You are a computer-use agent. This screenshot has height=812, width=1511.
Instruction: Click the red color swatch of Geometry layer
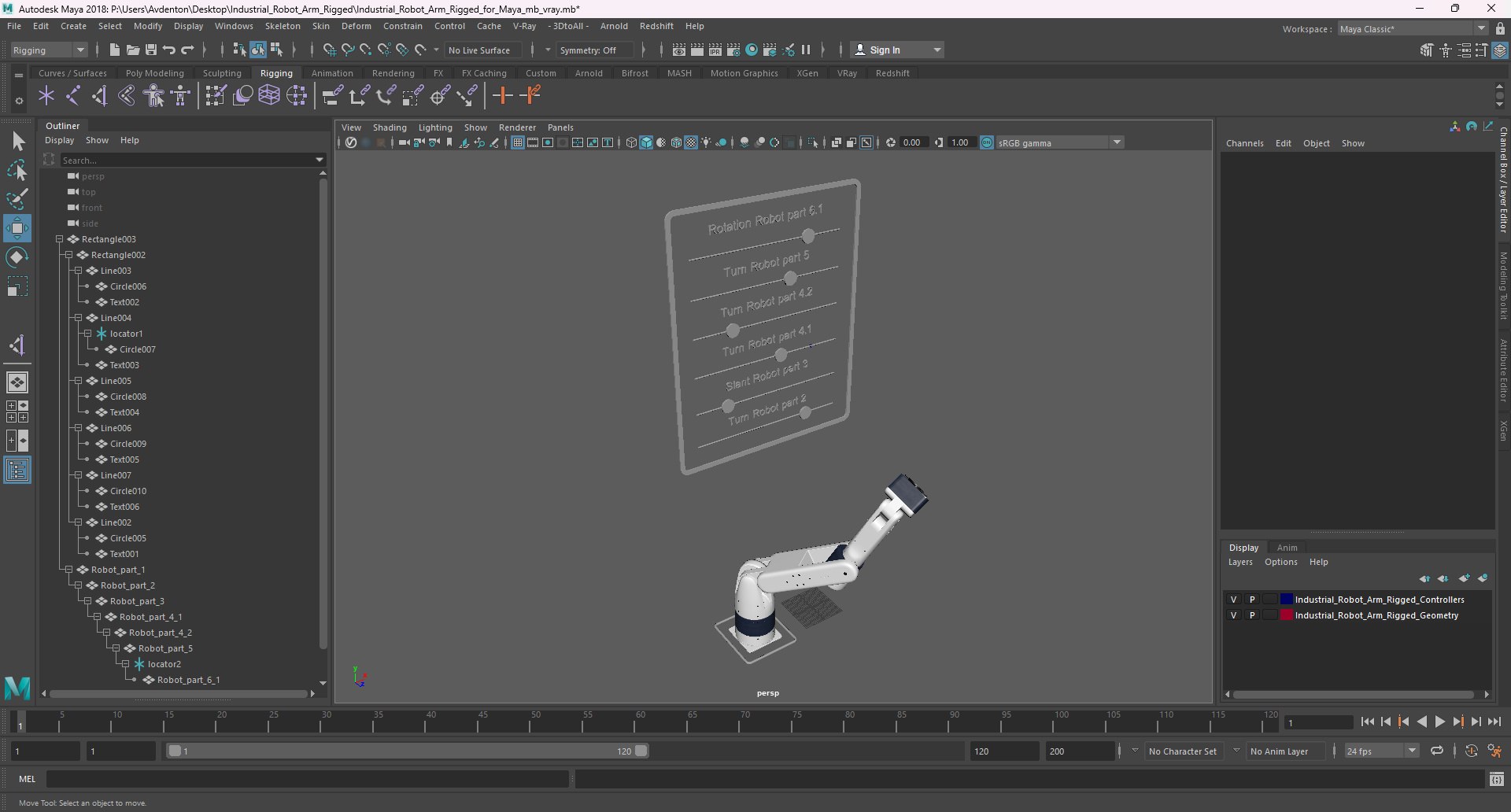pos(1286,615)
